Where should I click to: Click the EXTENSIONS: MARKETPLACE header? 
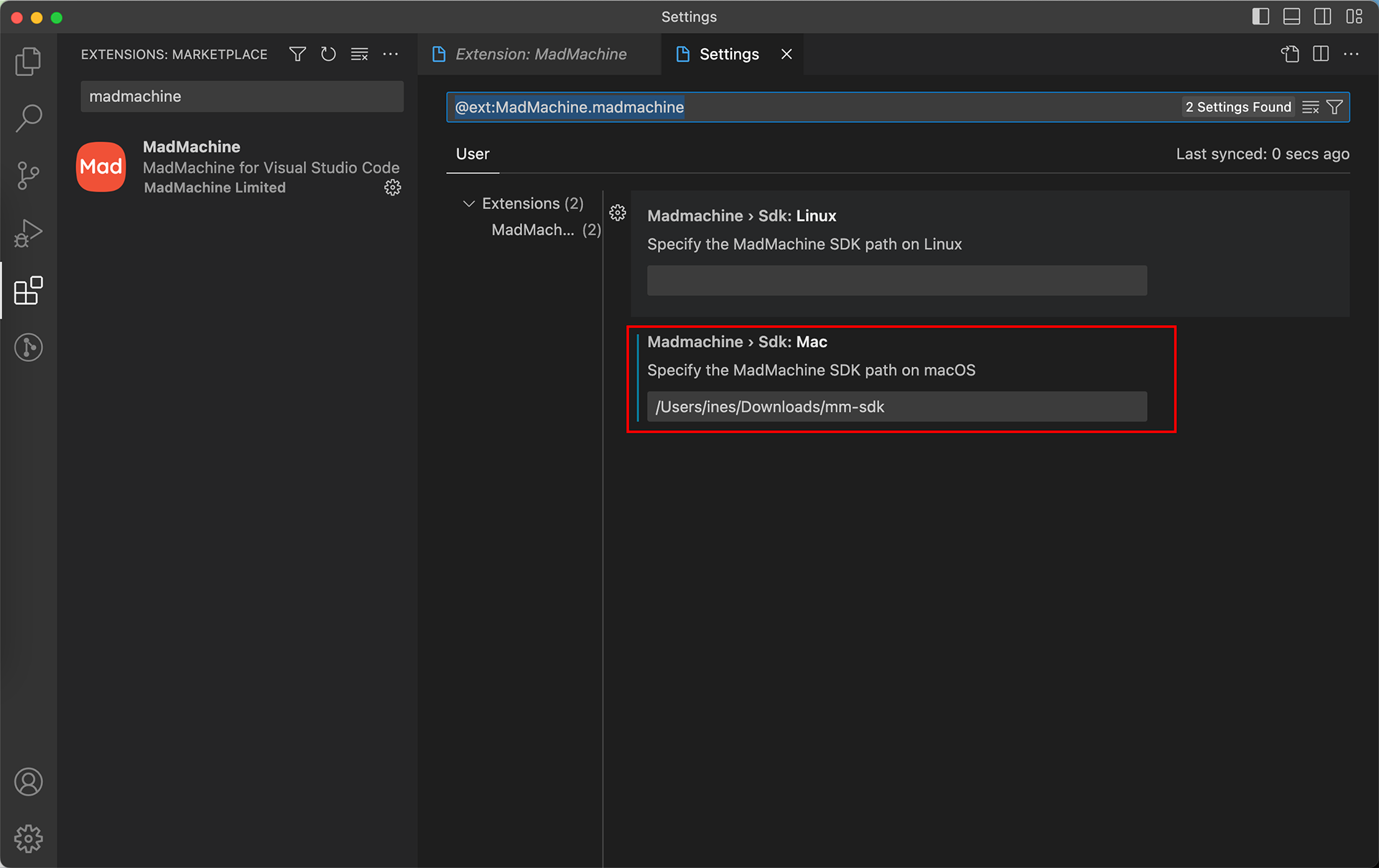coord(174,55)
